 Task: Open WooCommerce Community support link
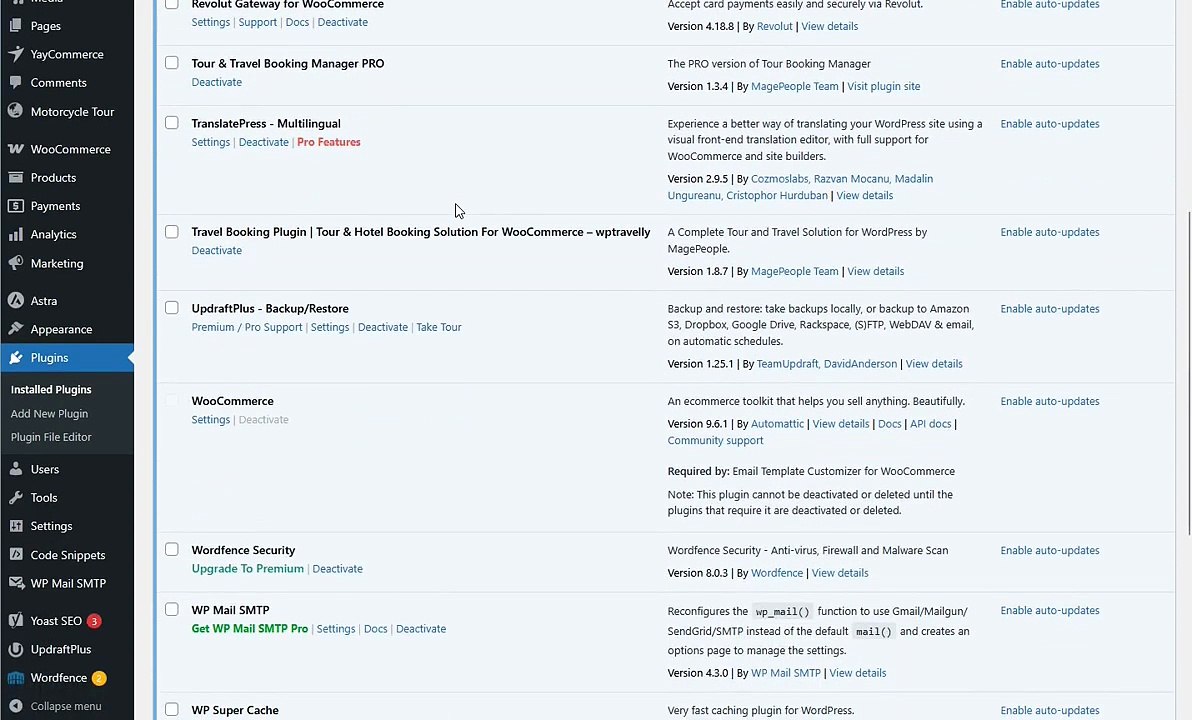tap(715, 440)
